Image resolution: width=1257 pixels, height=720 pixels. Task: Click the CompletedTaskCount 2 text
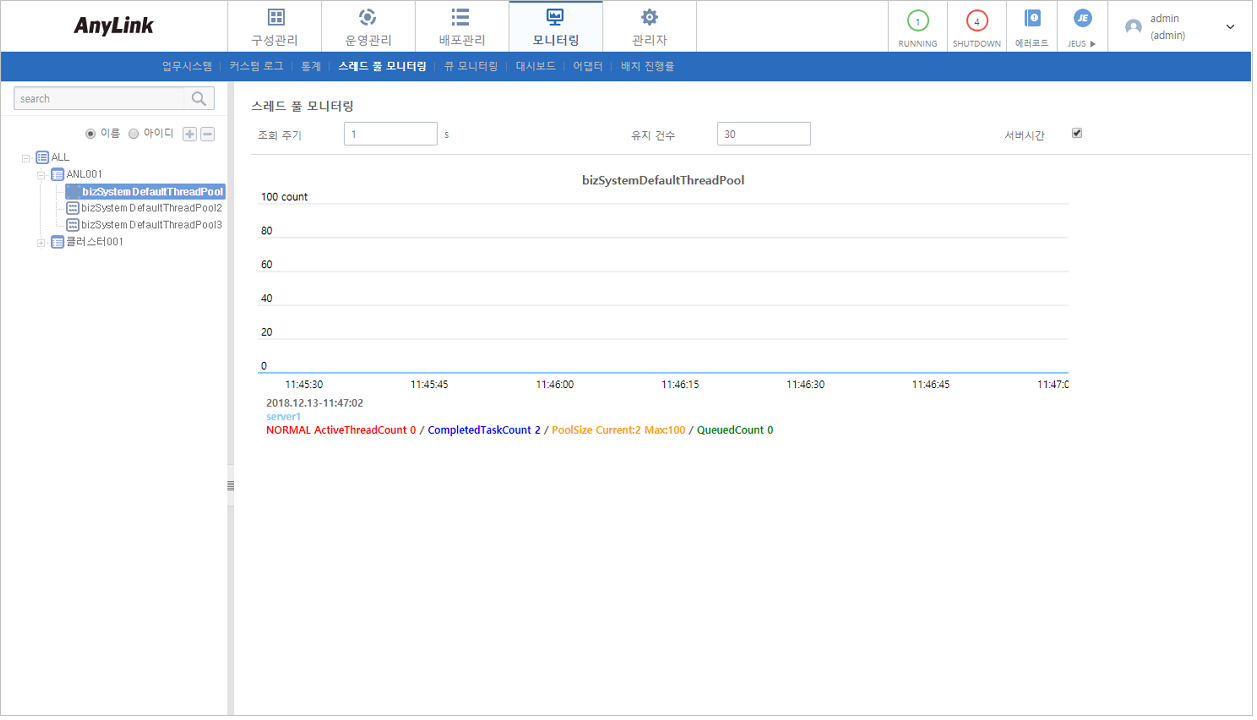tap(484, 430)
